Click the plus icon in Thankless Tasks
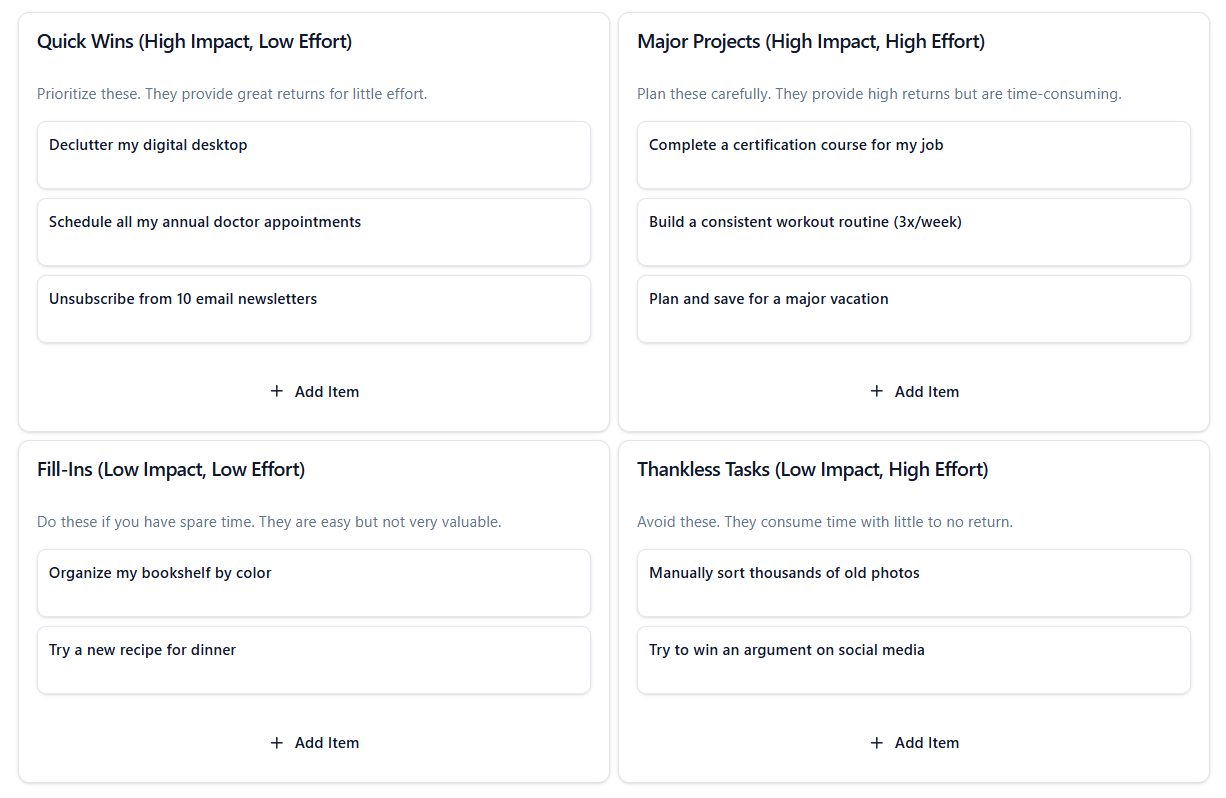 point(877,742)
